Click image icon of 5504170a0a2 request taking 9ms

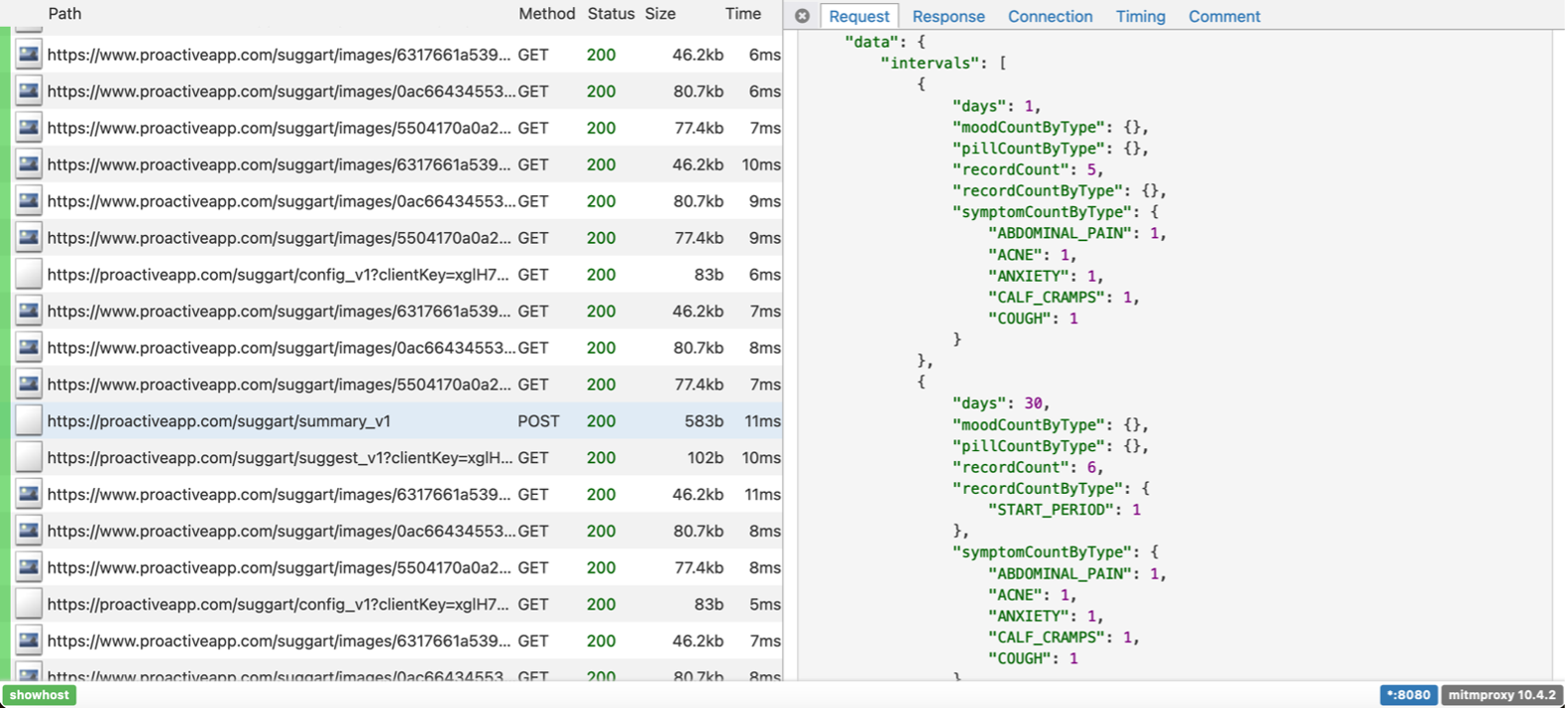[x=29, y=238]
